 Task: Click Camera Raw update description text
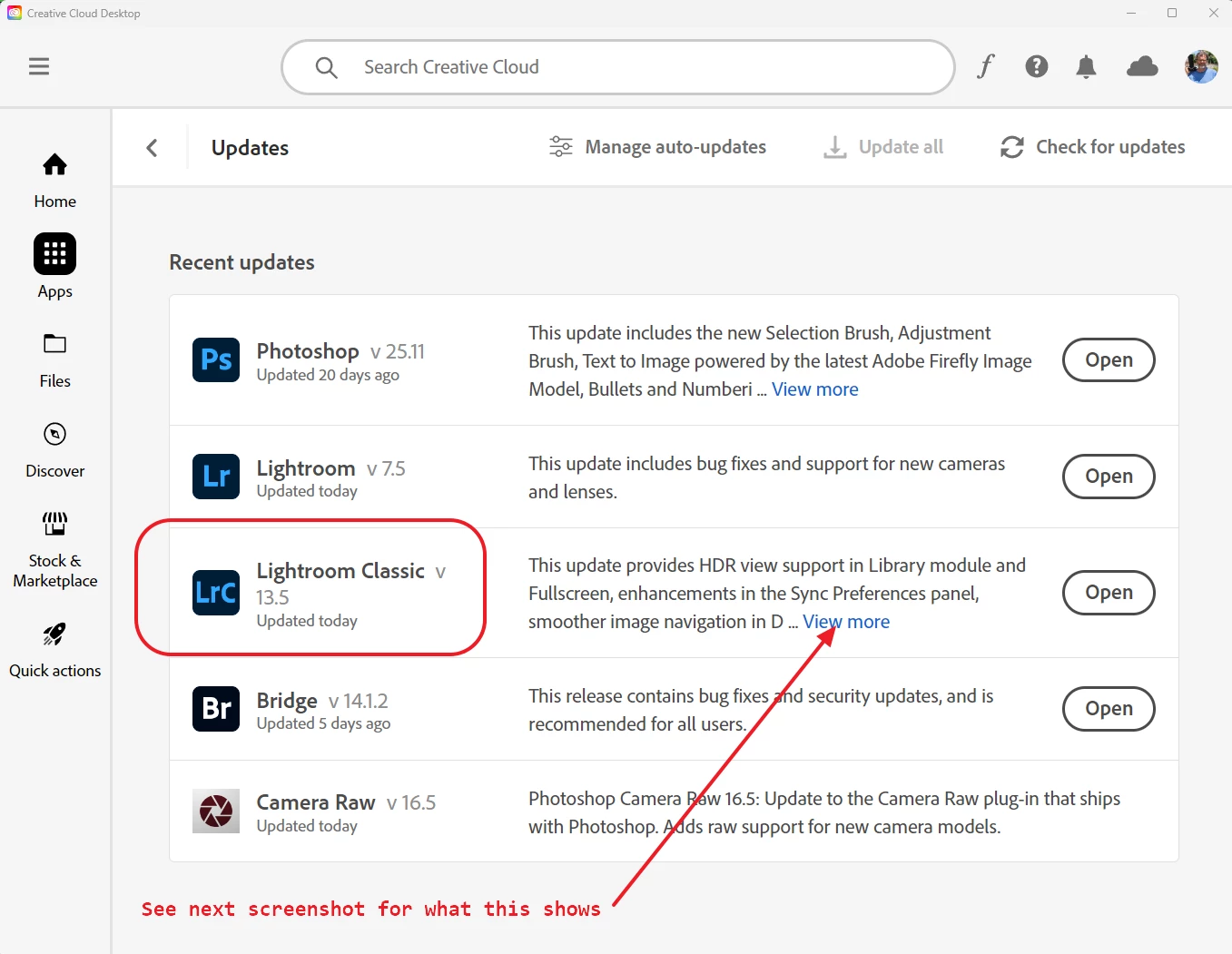824,812
